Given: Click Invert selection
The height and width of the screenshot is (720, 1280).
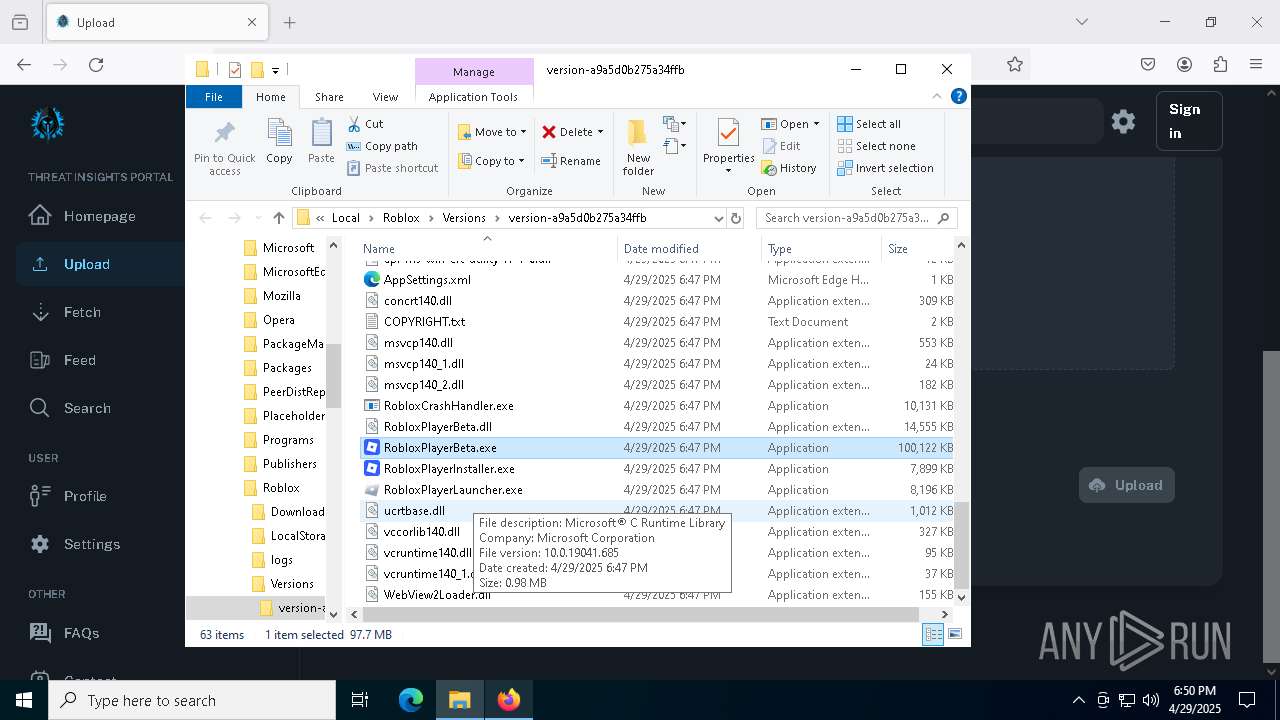Looking at the screenshot, I should click(885, 168).
